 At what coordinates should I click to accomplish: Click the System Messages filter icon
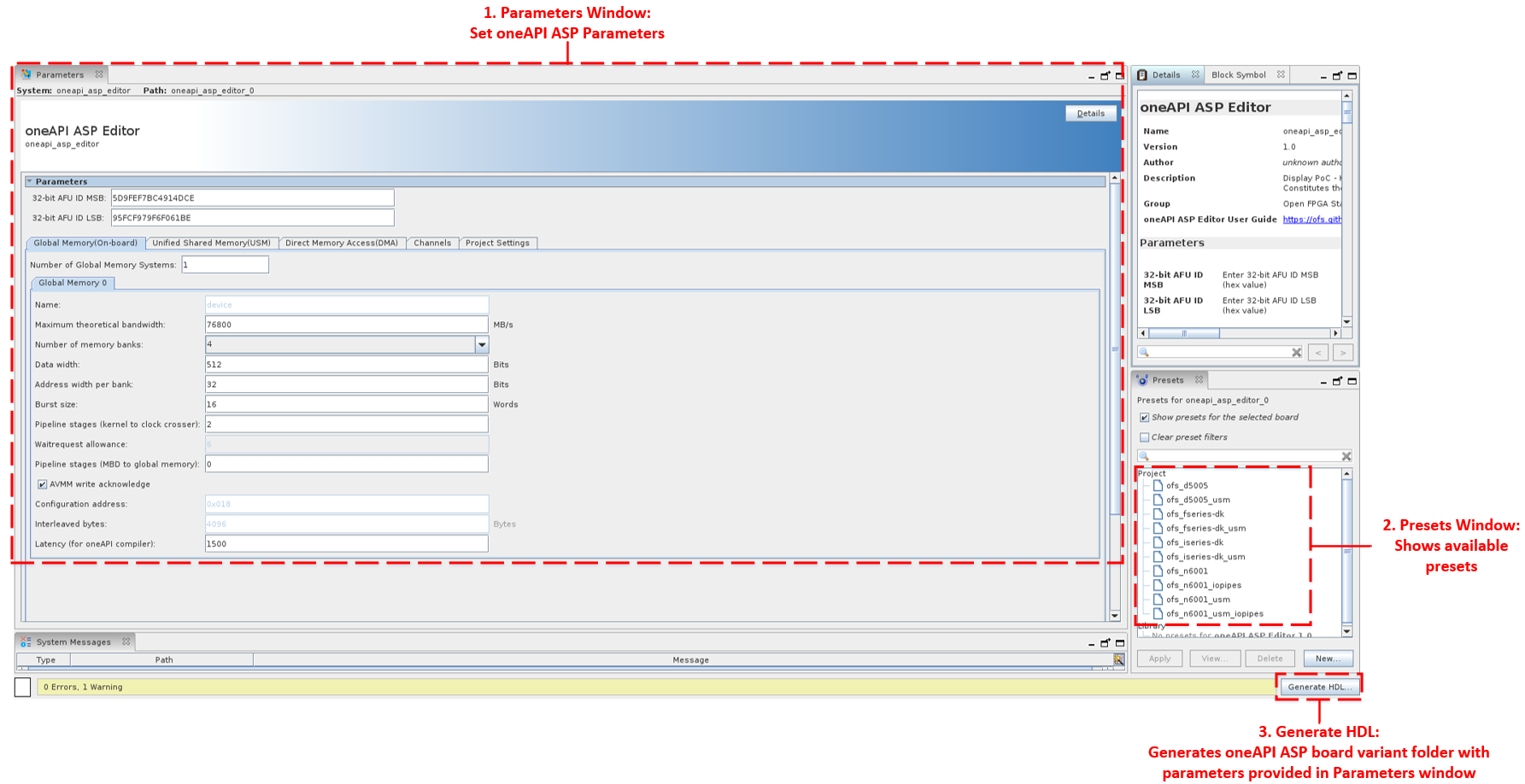coord(1118,659)
